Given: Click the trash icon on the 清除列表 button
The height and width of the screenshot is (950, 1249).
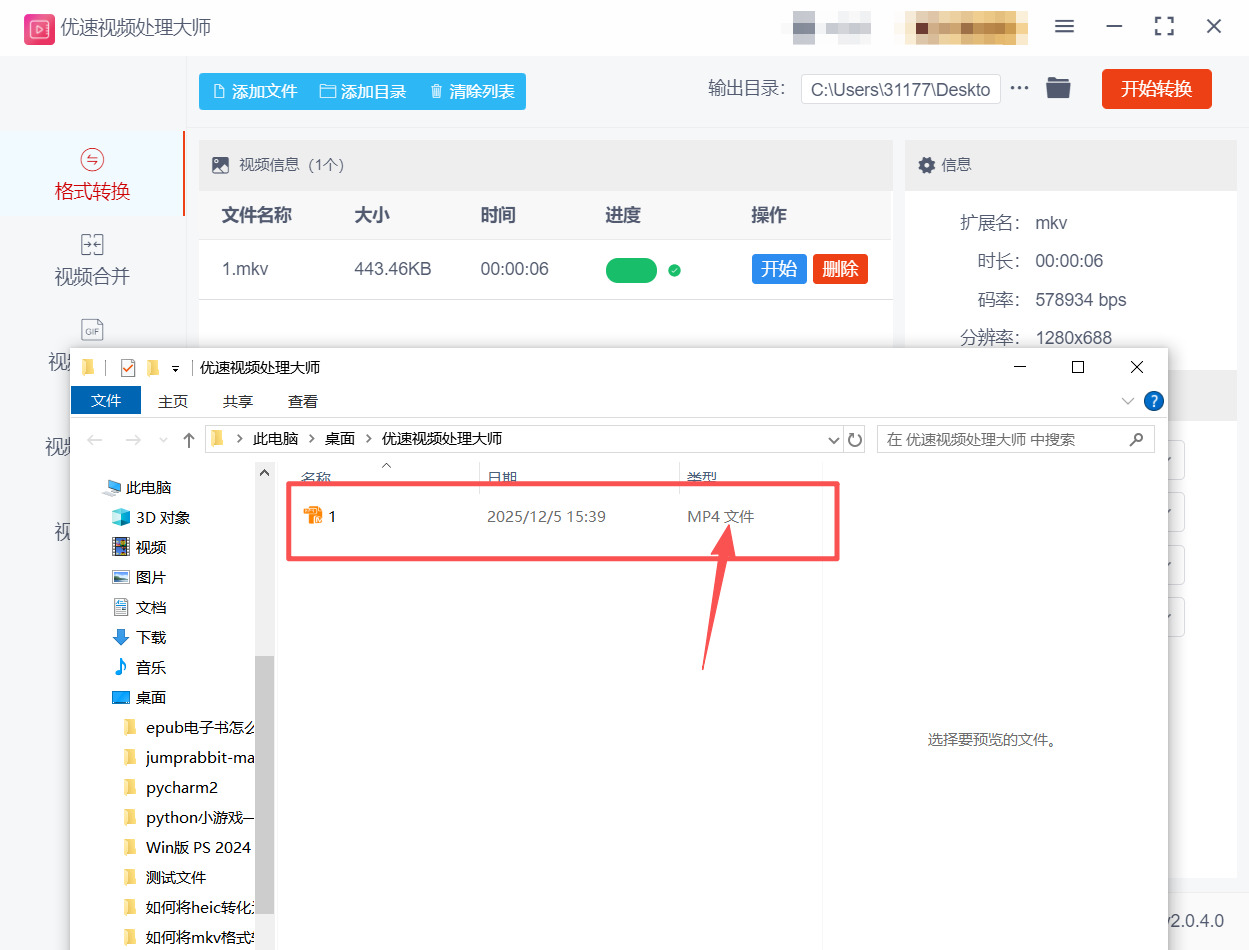Looking at the screenshot, I should point(436,90).
